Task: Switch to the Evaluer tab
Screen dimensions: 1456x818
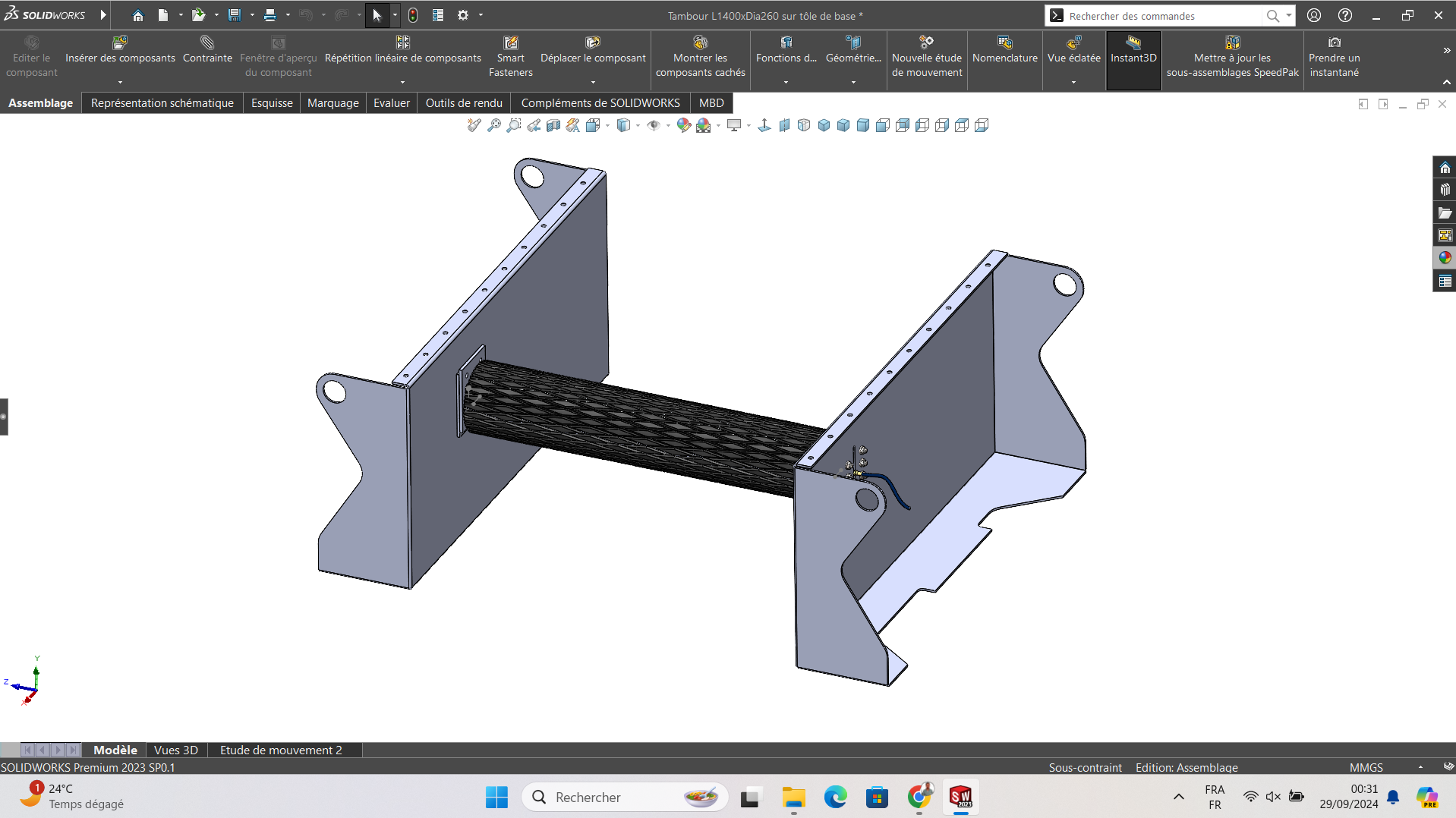Action: tap(392, 103)
